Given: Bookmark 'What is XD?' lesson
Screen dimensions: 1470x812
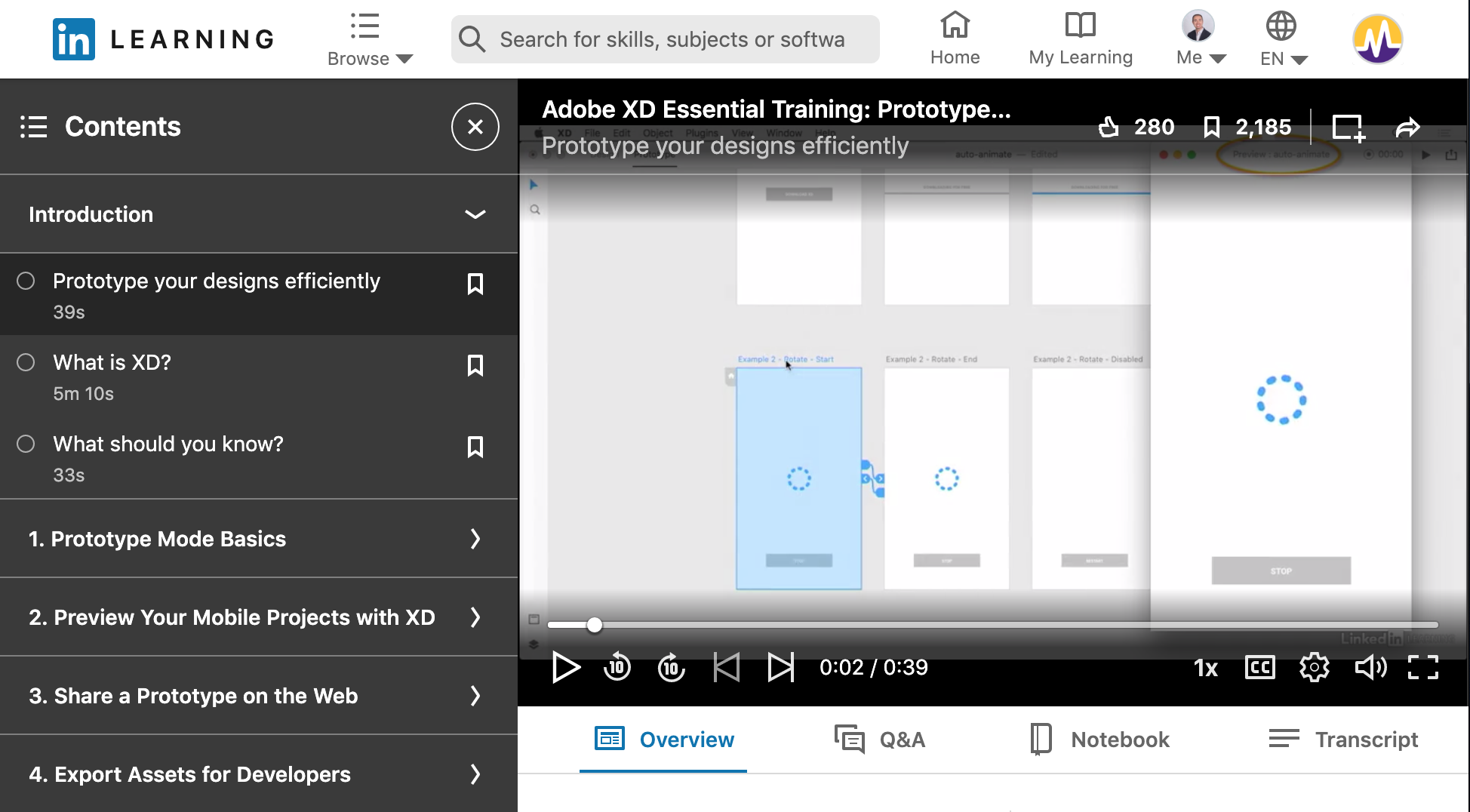Looking at the screenshot, I should 475,366.
